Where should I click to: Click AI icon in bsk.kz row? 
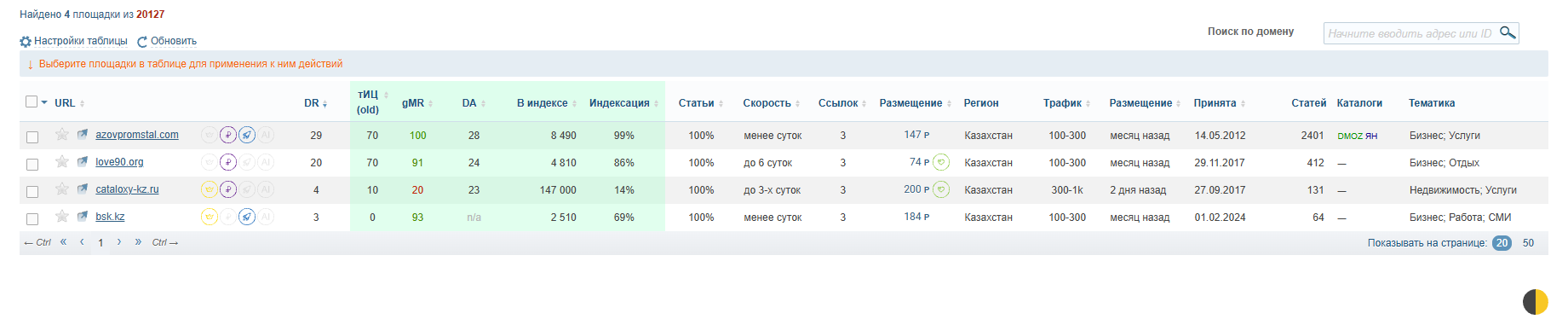pos(266,217)
